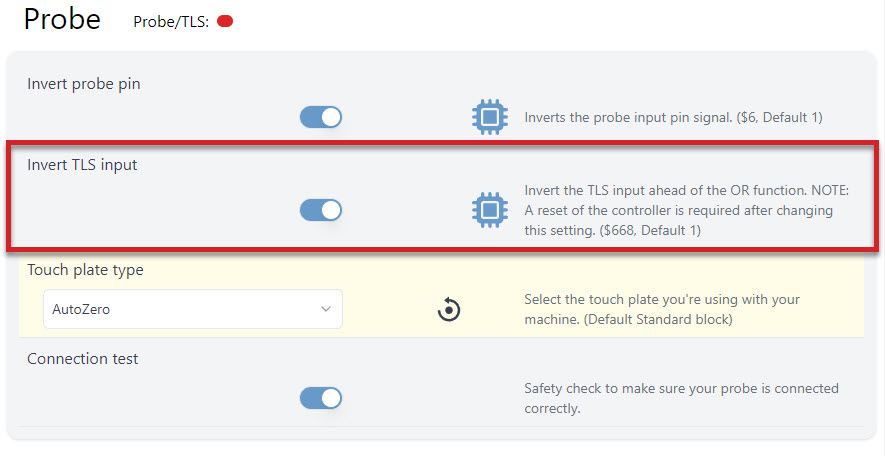
Task: Reset Touch plate type to default
Action: point(449,309)
